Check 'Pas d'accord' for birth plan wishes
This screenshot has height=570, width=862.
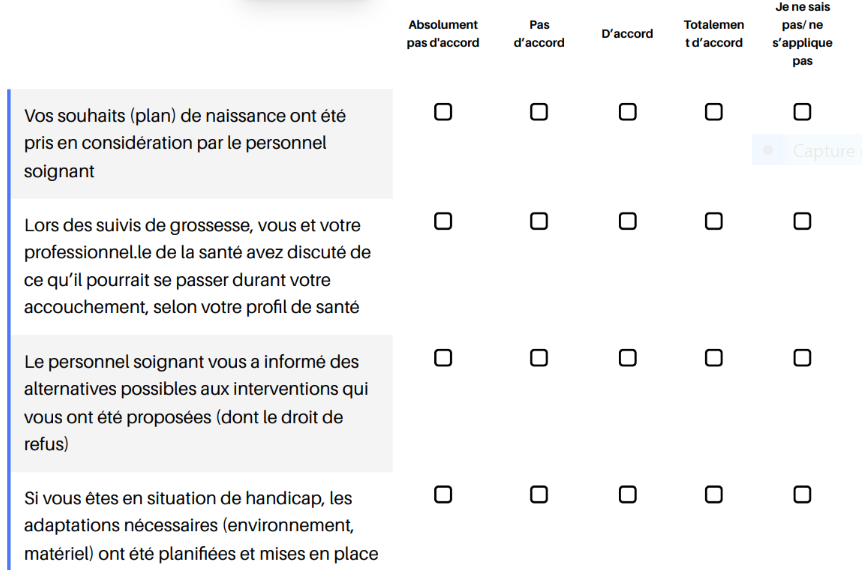click(x=539, y=112)
